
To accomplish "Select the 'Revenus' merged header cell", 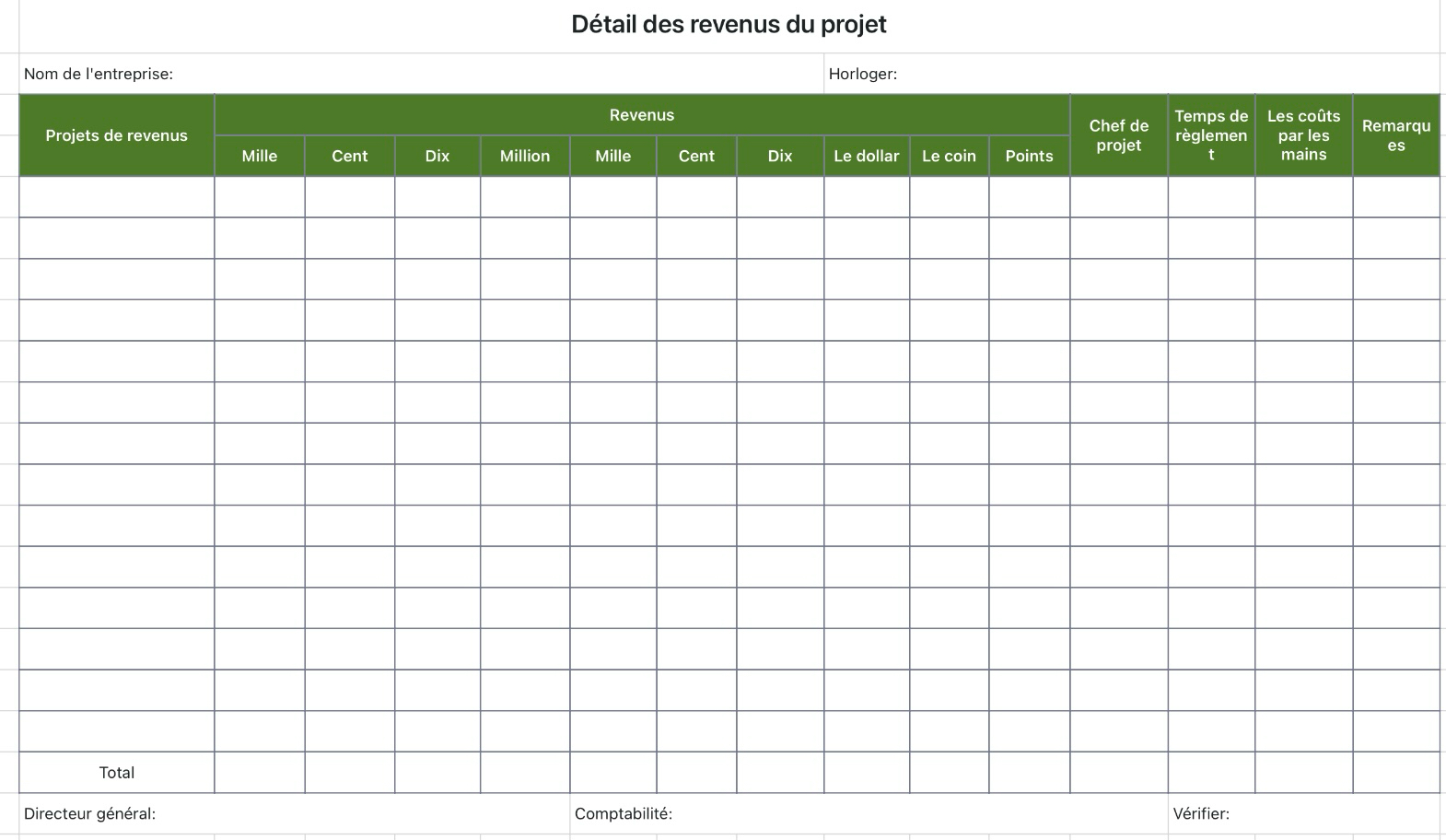I will pyautogui.click(x=642, y=115).
